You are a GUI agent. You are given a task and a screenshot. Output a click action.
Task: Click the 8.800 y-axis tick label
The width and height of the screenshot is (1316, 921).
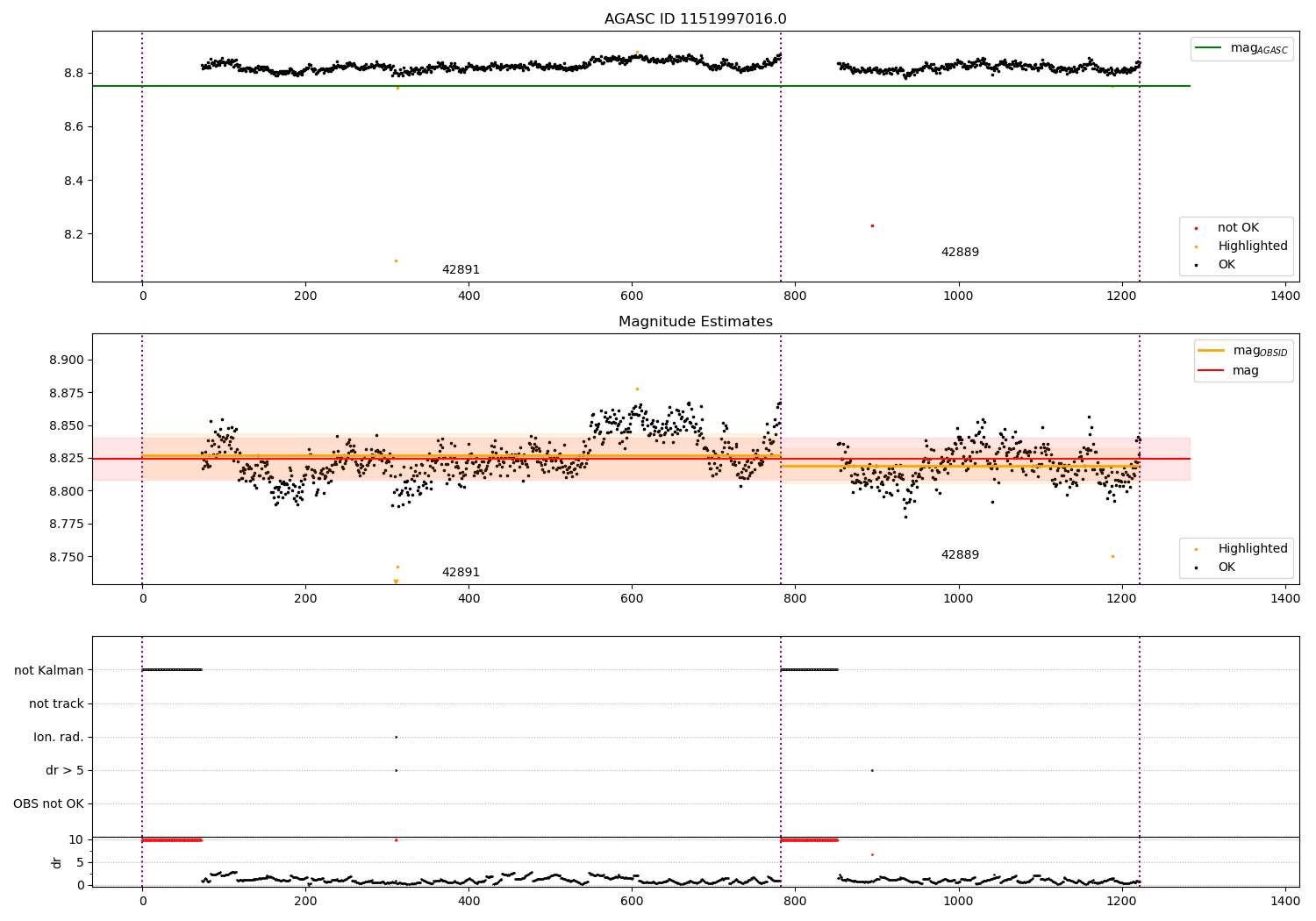(x=67, y=491)
